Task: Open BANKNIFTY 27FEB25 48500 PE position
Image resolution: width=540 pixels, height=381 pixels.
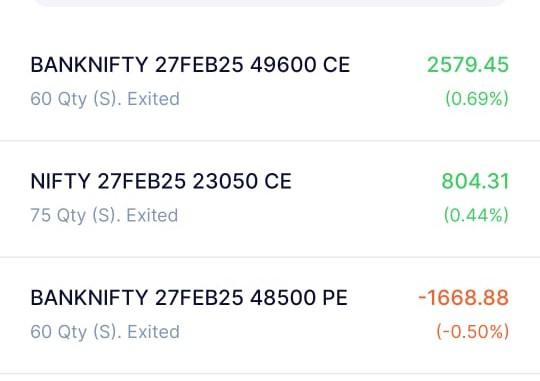Action: click(270, 316)
